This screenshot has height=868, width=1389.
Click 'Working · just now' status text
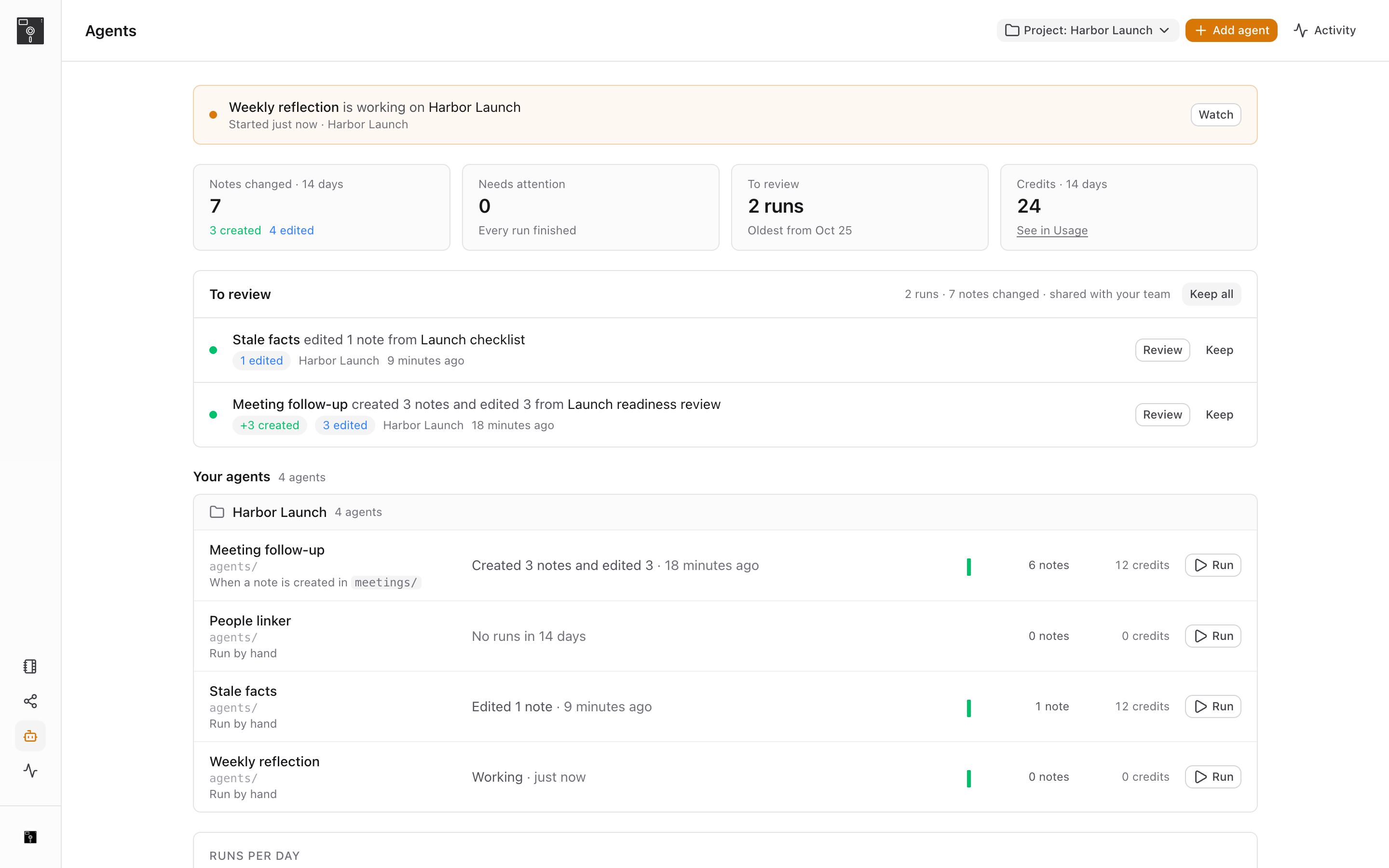pyautogui.click(x=529, y=777)
